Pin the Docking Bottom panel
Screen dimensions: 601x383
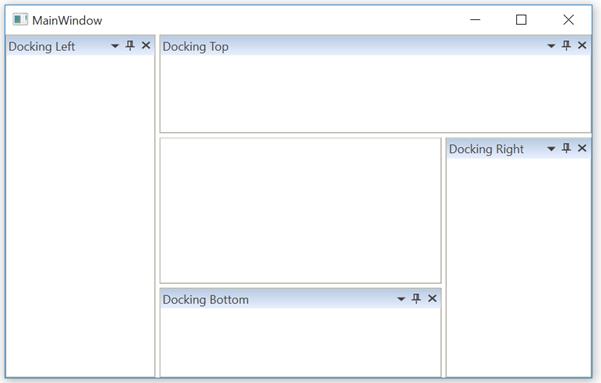coord(416,299)
